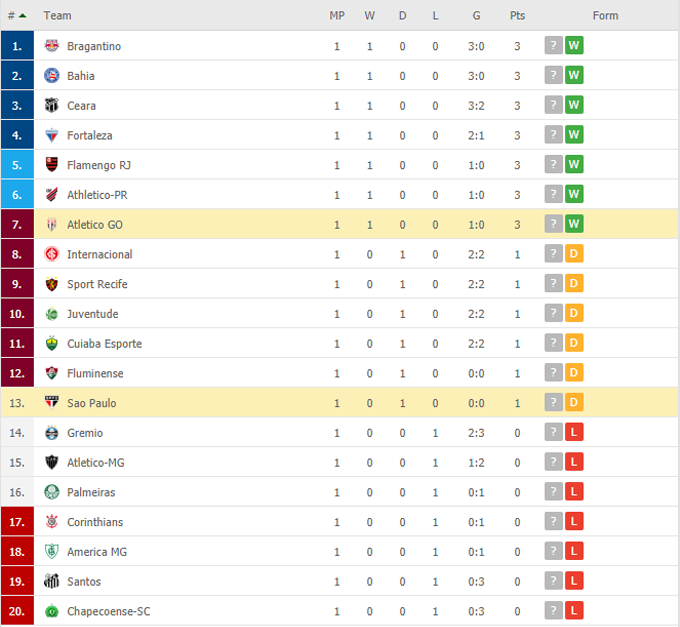Click the Internacional club badge
The width and height of the screenshot is (680, 627).
52,254
